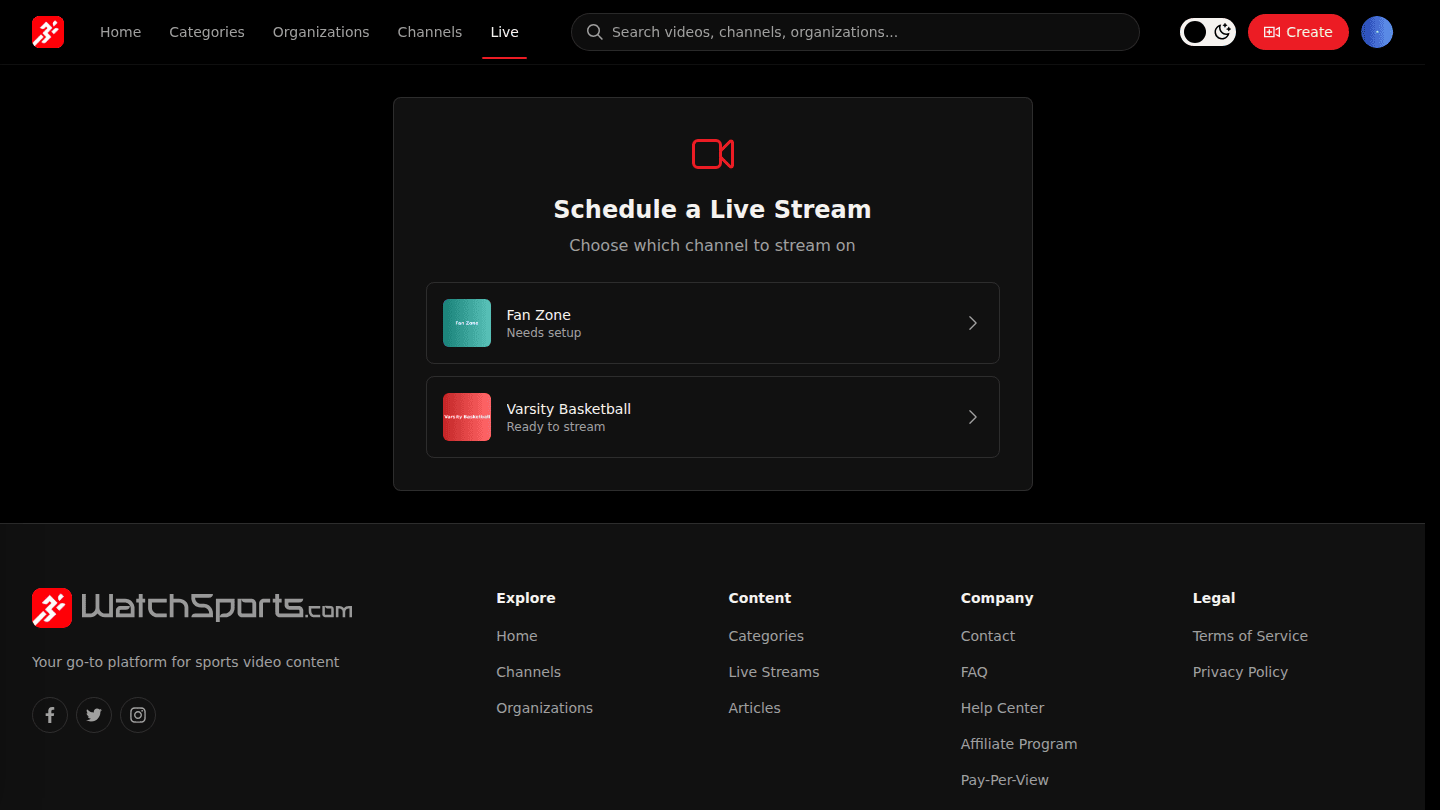Open Organizations in top navigation
Viewport: 1440px width, 810px height.
pyautogui.click(x=321, y=32)
